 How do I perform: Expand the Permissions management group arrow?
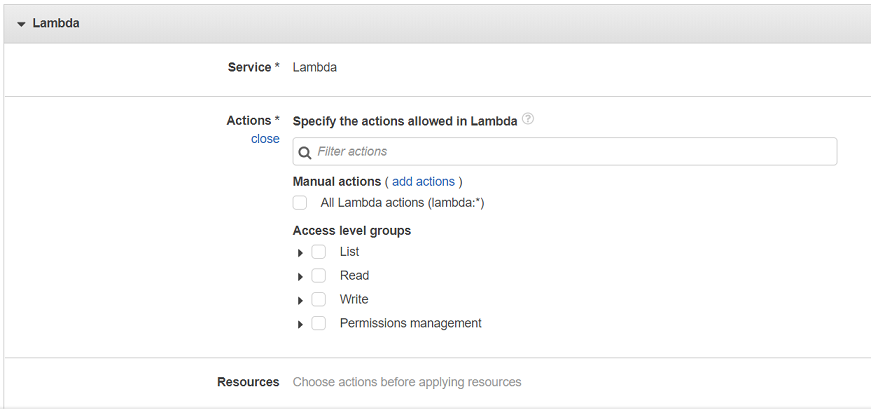(300, 325)
